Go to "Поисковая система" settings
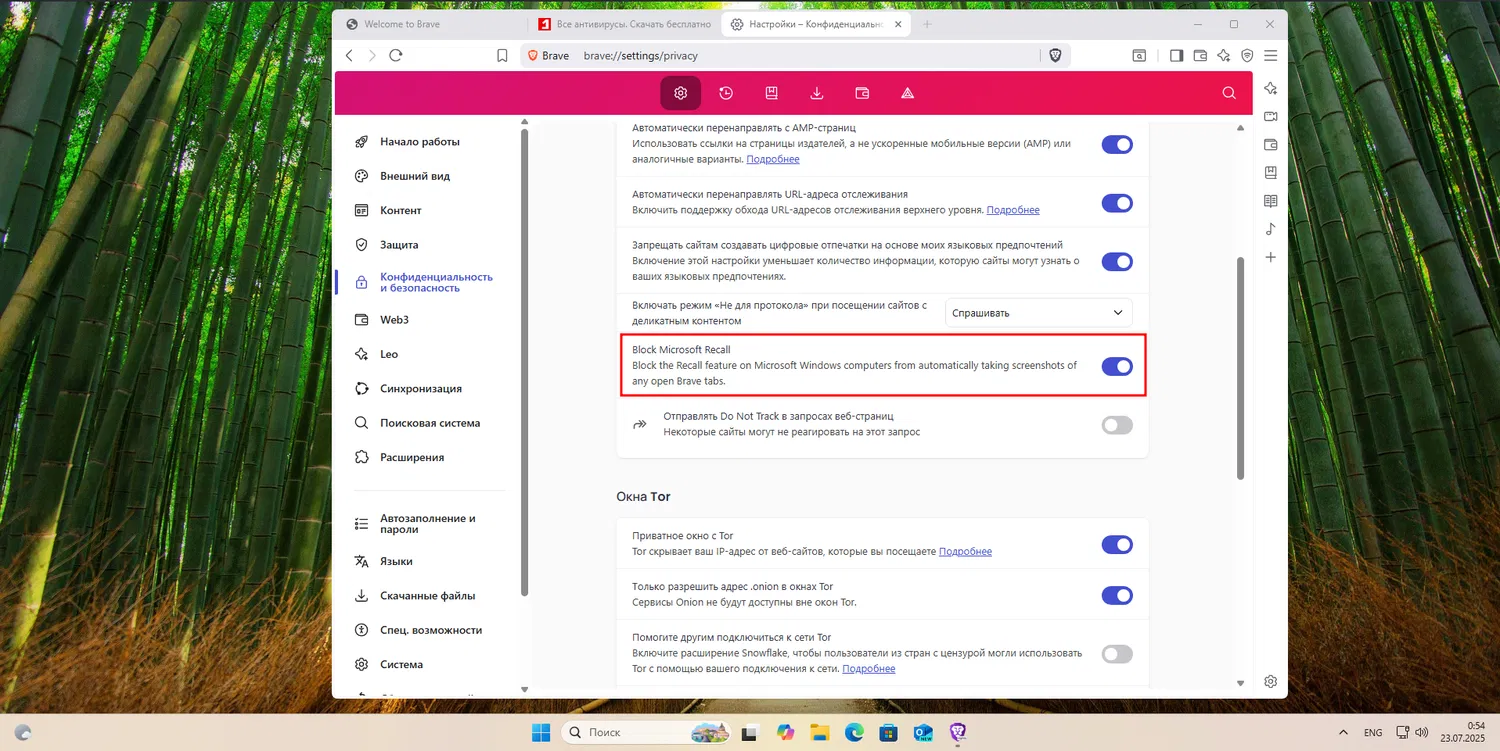This screenshot has width=1500, height=751. pyautogui.click(x=428, y=423)
